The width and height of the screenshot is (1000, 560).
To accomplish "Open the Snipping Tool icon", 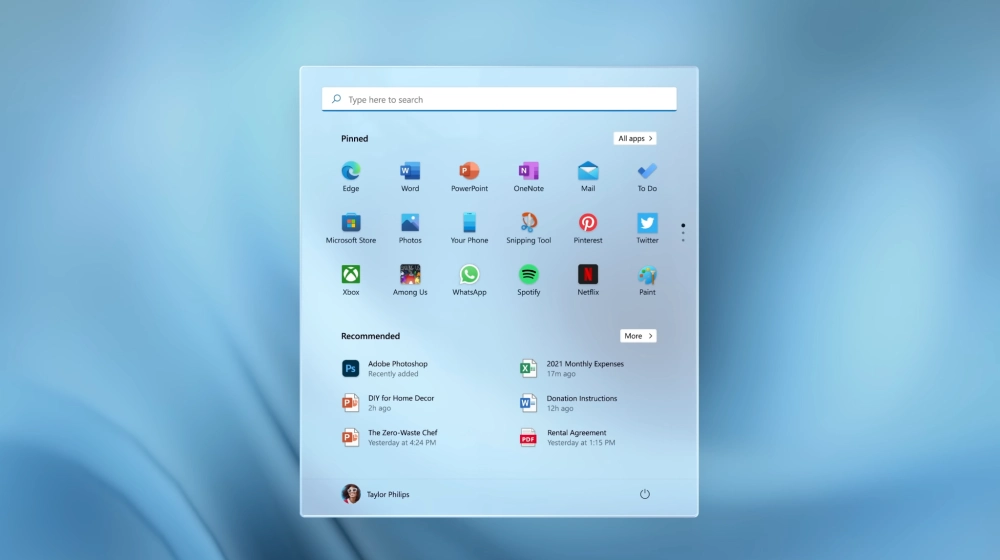I will coord(529,223).
